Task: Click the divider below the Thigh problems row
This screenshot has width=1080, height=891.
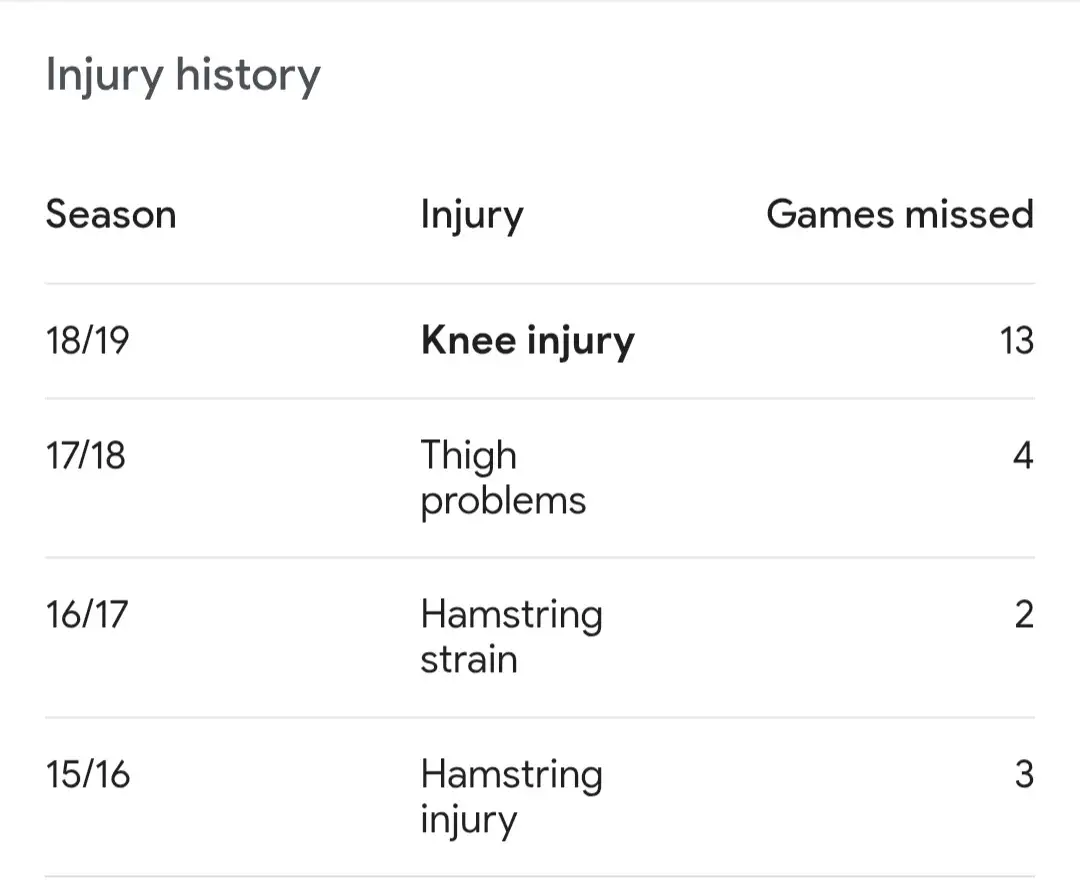Action: pyautogui.click(x=540, y=557)
